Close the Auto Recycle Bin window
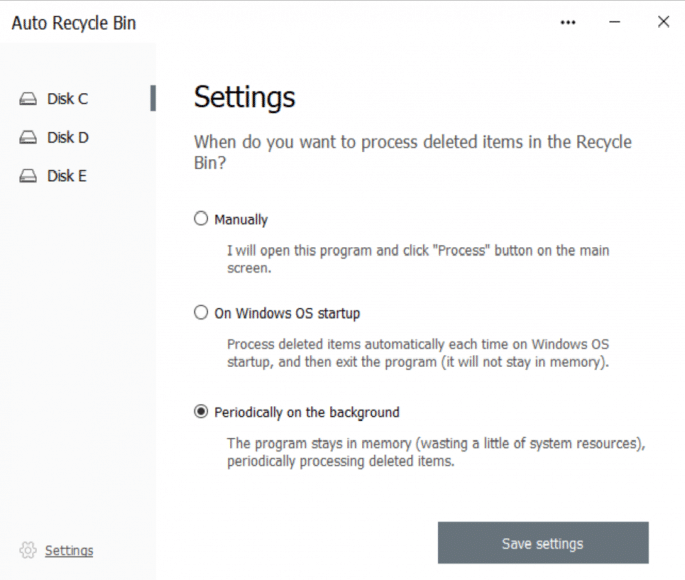The image size is (685, 580). pos(663,22)
